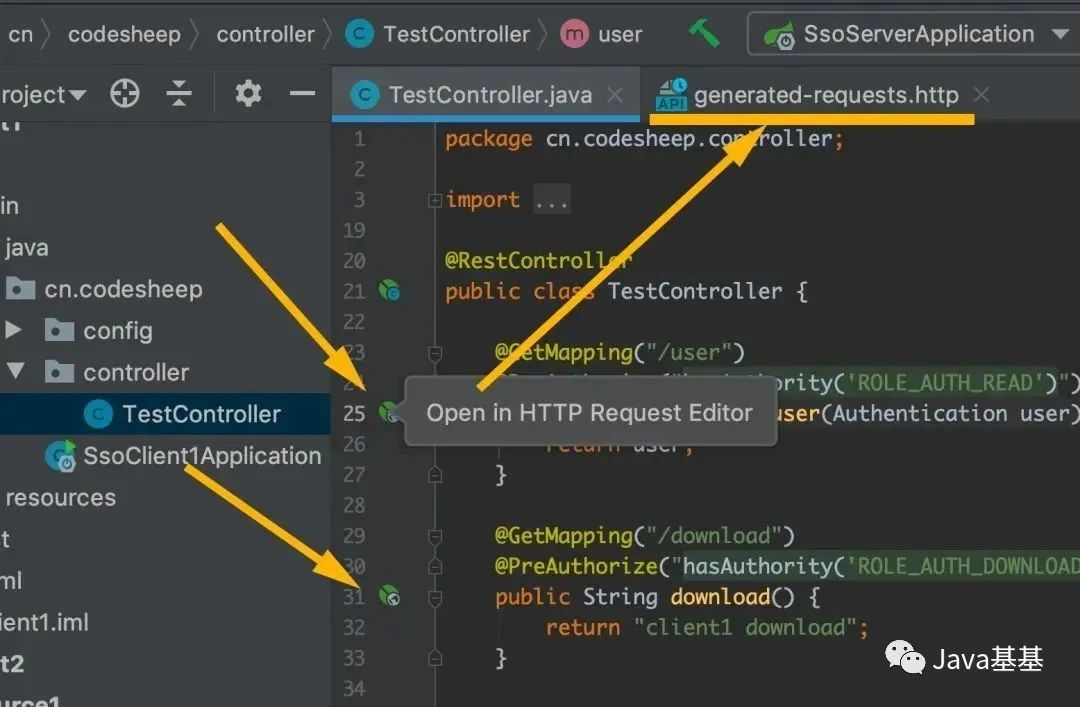Click the HTTP request gutter icon on line 31
The image size is (1080, 707).
coord(389,595)
